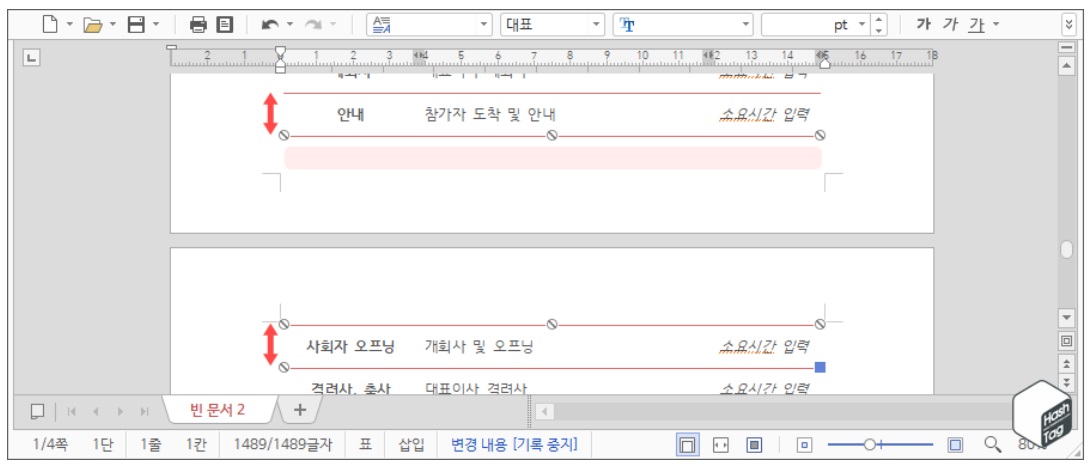Viewport: 1090px width, 466px height.
Task: Click the vertical scrollbar up arrow
Action: point(1066,65)
